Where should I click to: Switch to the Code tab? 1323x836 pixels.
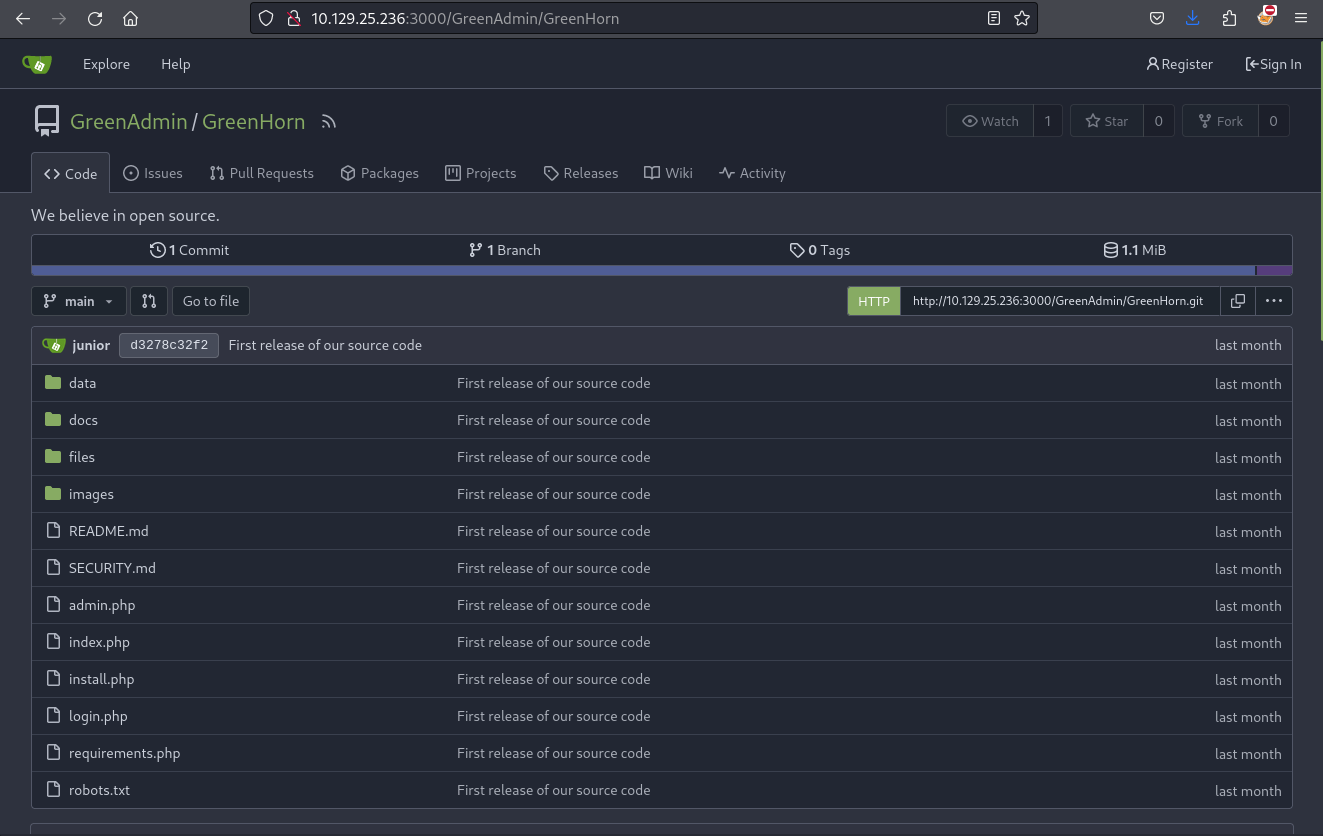(x=70, y=173)
